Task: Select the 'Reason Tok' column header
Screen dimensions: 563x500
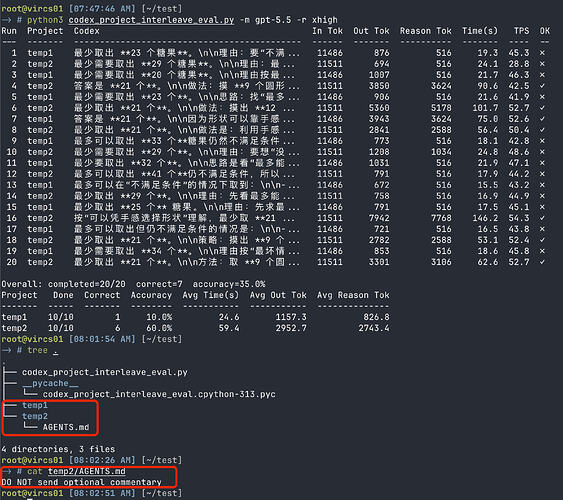Action: point(425,31)
